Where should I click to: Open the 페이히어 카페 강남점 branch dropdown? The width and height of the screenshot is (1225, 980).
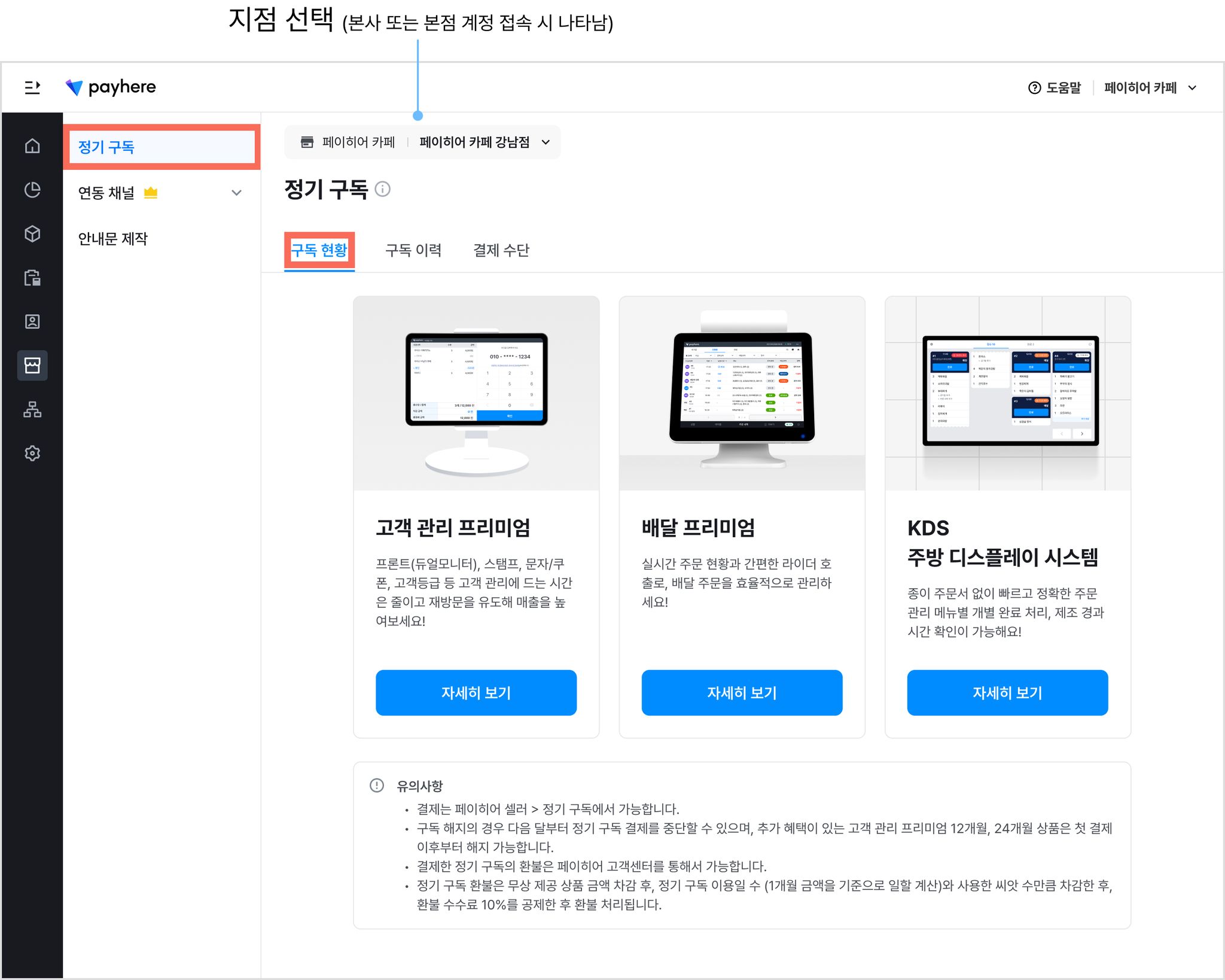[484, 142]
